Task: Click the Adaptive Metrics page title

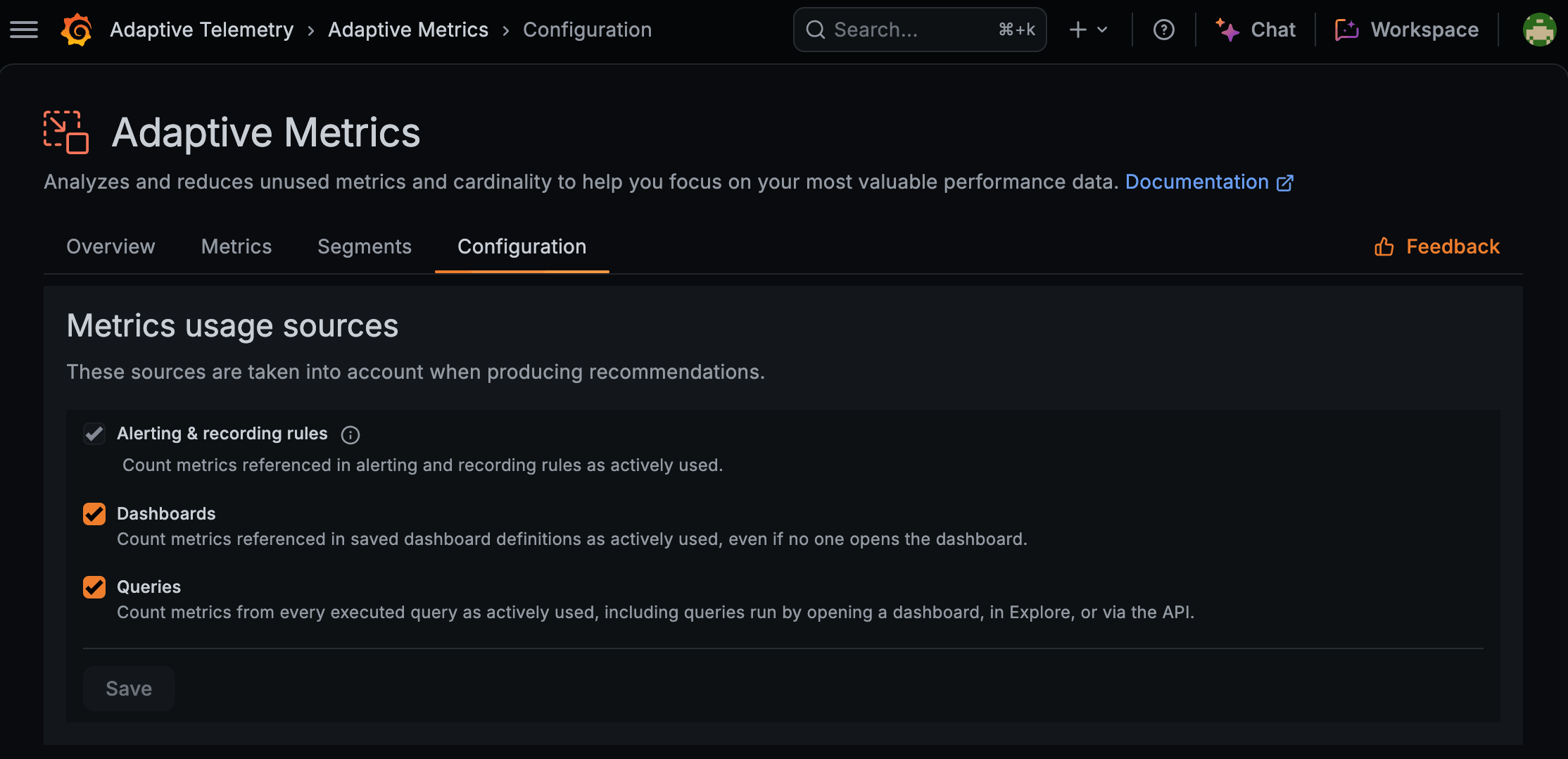Action: point(266,132)
